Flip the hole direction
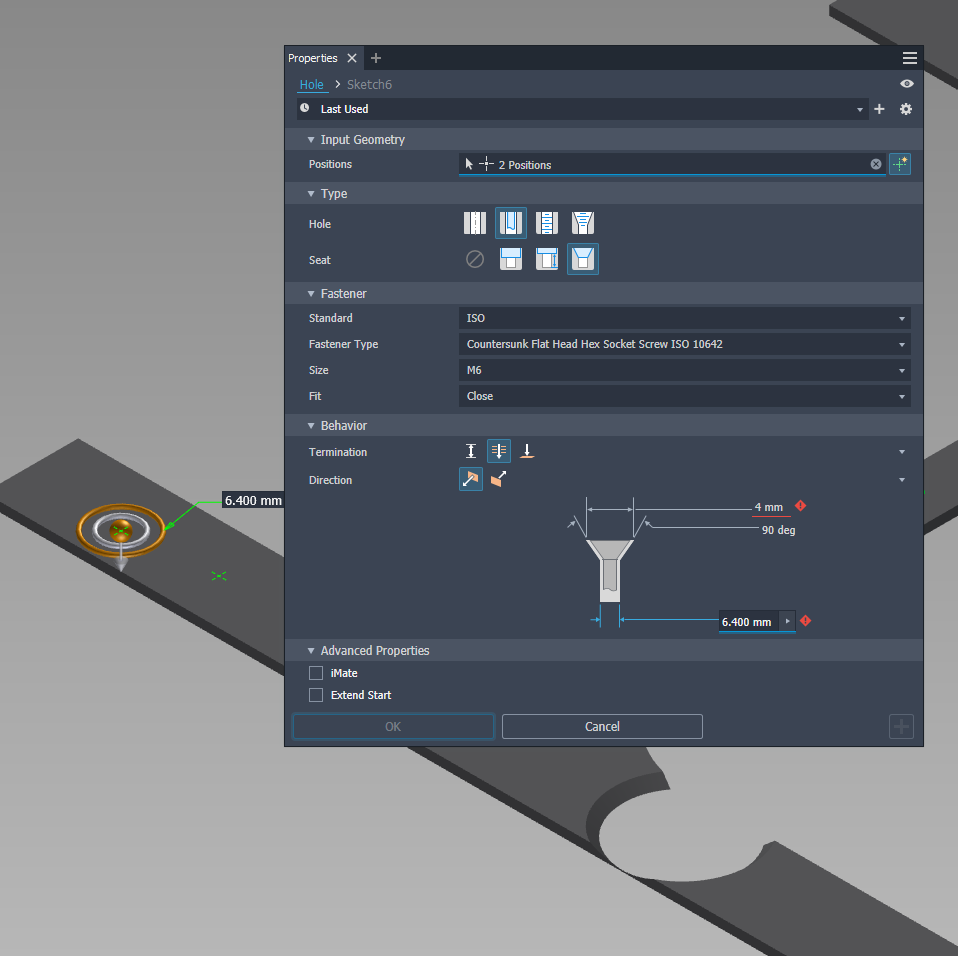The image size is (958, 956). [497, 478]
